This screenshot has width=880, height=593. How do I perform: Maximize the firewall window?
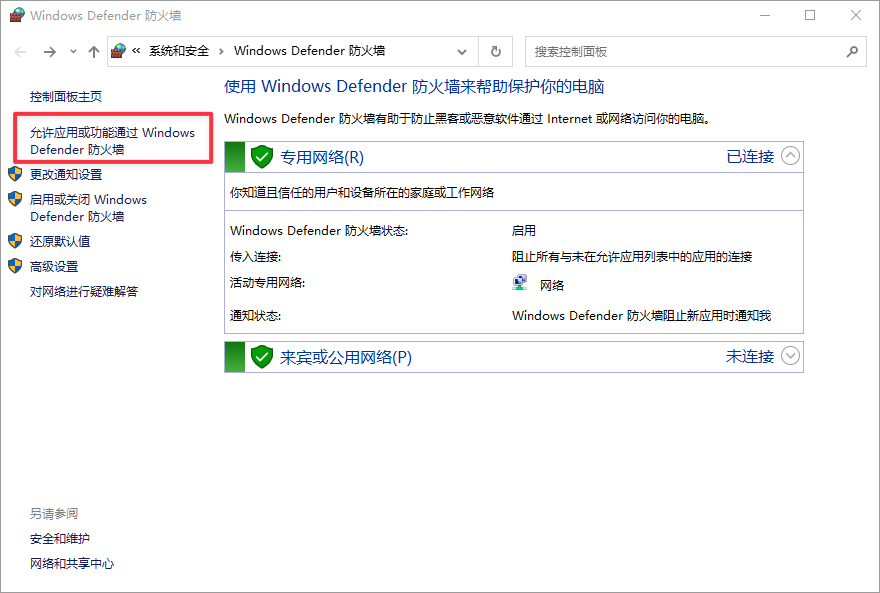click(810, 16)
